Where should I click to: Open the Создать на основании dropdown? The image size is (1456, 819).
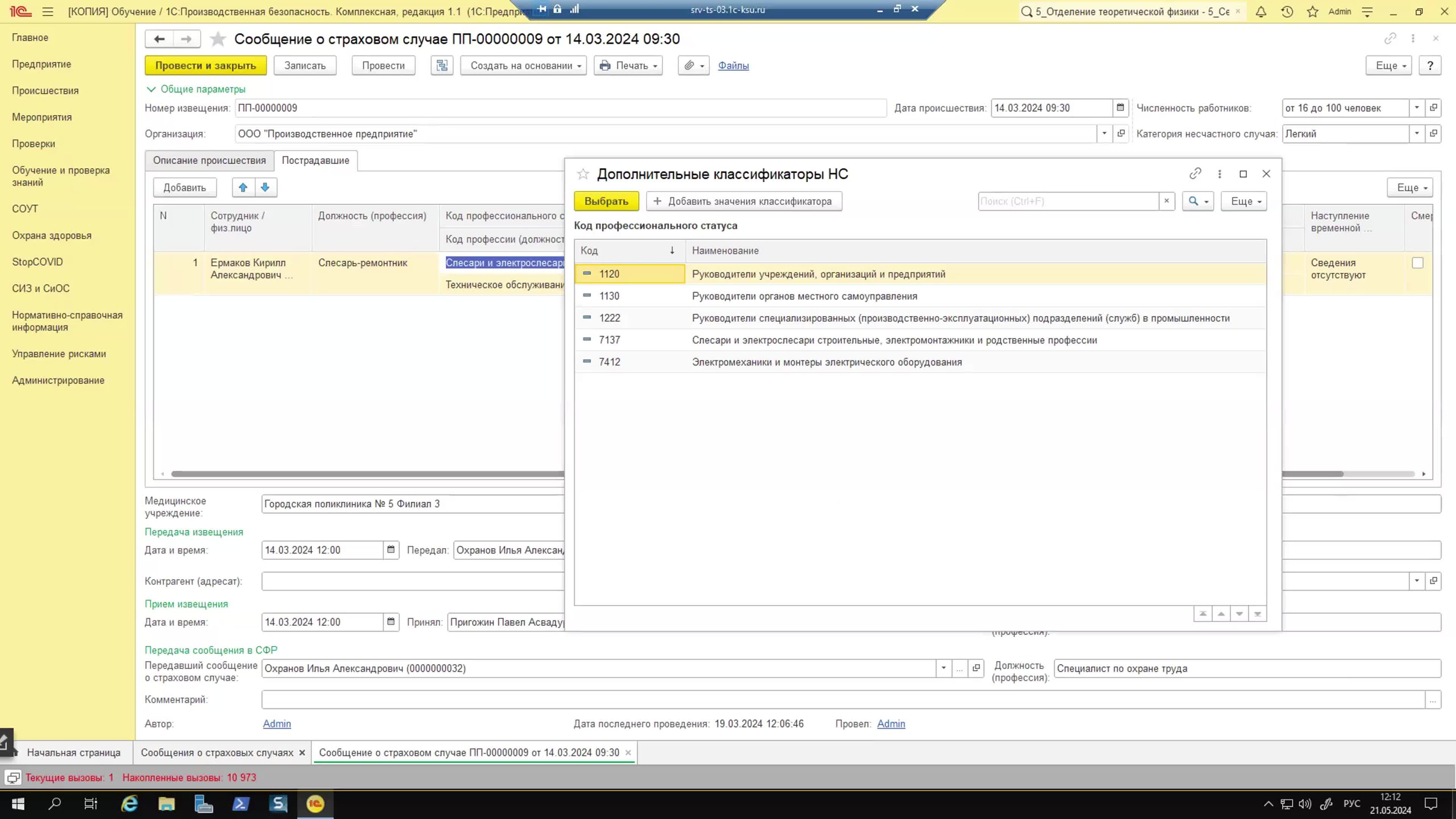(x=523, y=66)
